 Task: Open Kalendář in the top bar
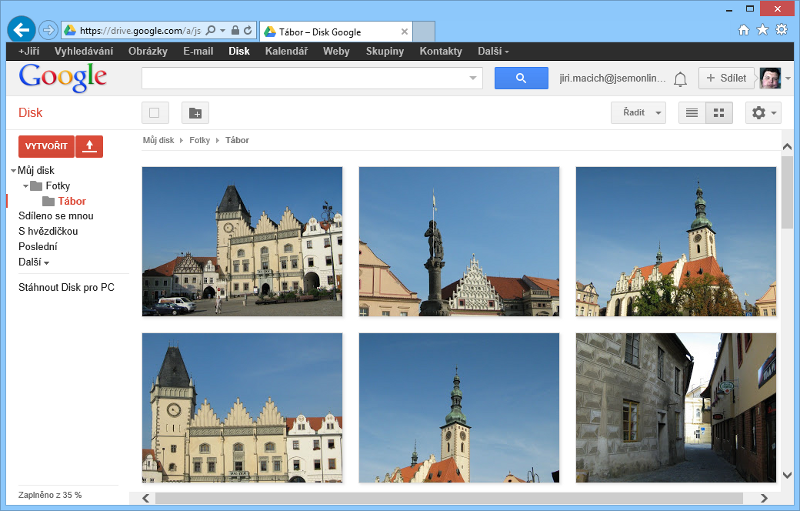[286, 51]
